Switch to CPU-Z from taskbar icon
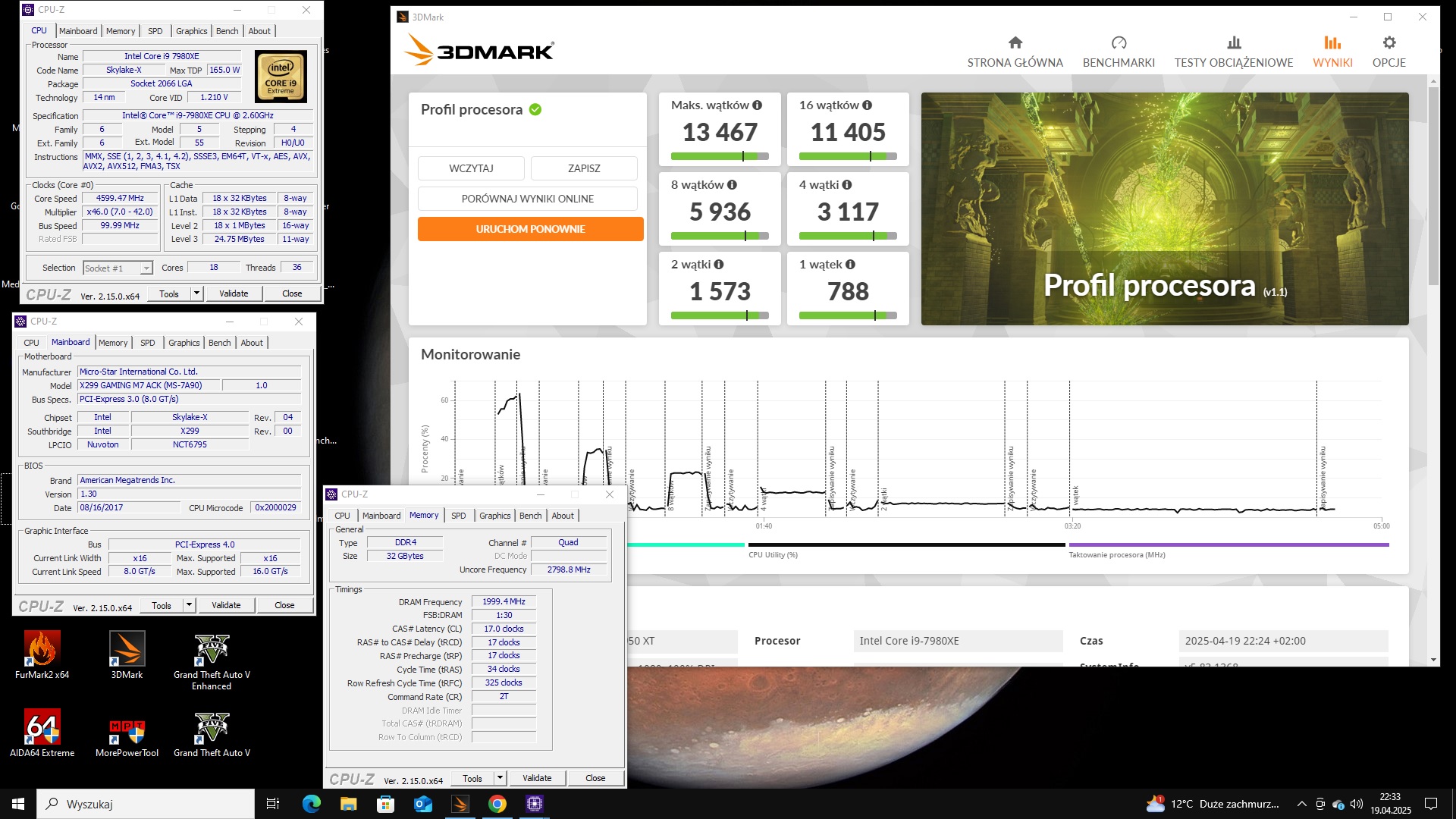This screenshot has height=819, width=1456. (535, 804)
